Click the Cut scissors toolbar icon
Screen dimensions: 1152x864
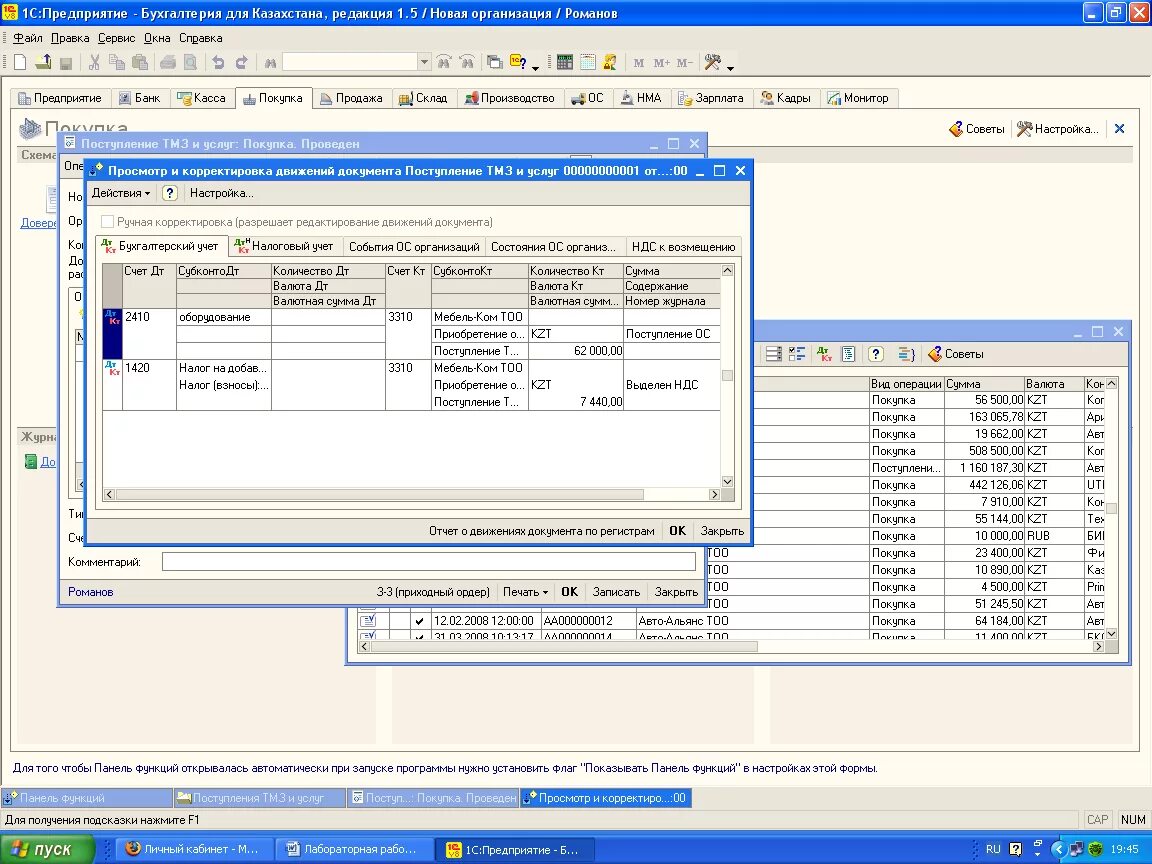tap(94, 62)
